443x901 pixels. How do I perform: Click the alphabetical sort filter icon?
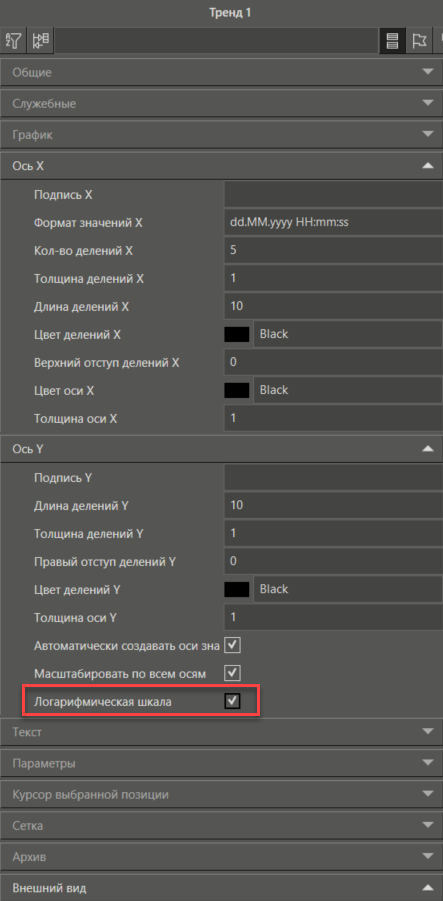13,40
